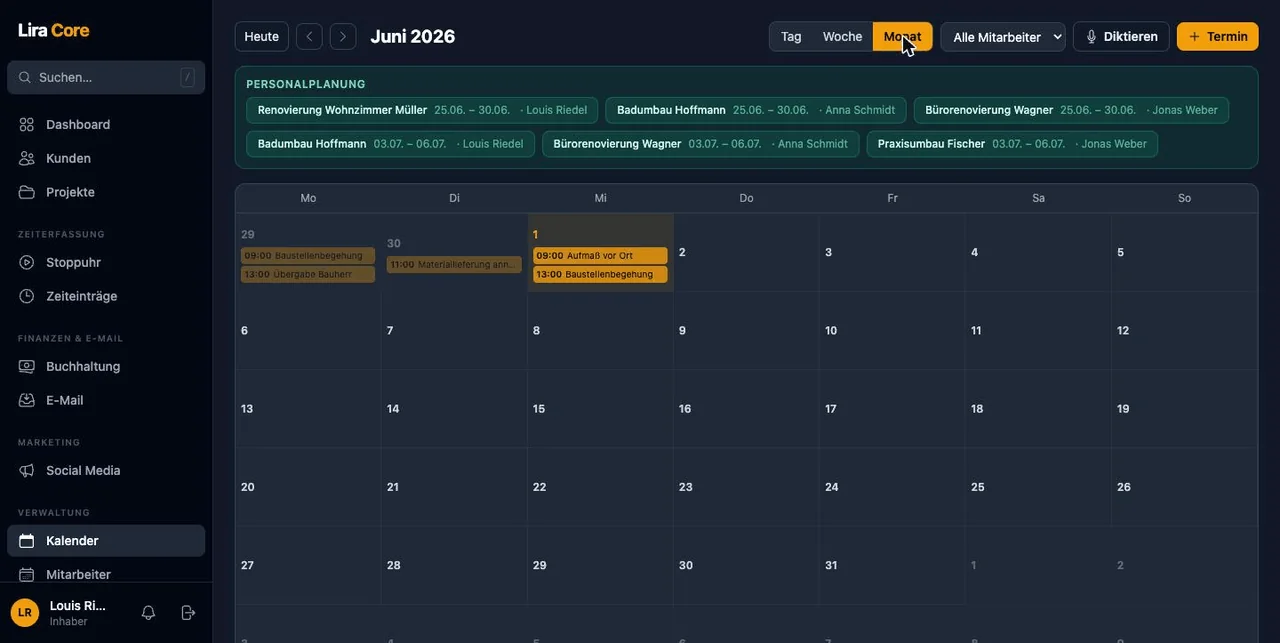Open Social Media in the sidebar
Image resolution: width=1280 pixels, height=643 pixels.
[x=106, y=470]
